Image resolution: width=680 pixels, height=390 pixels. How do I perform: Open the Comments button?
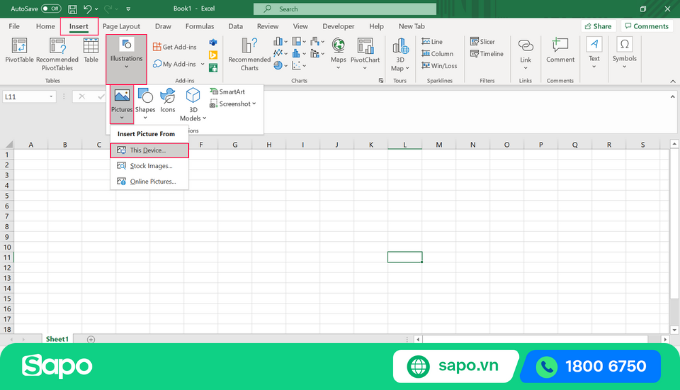[x=647, y=26]
